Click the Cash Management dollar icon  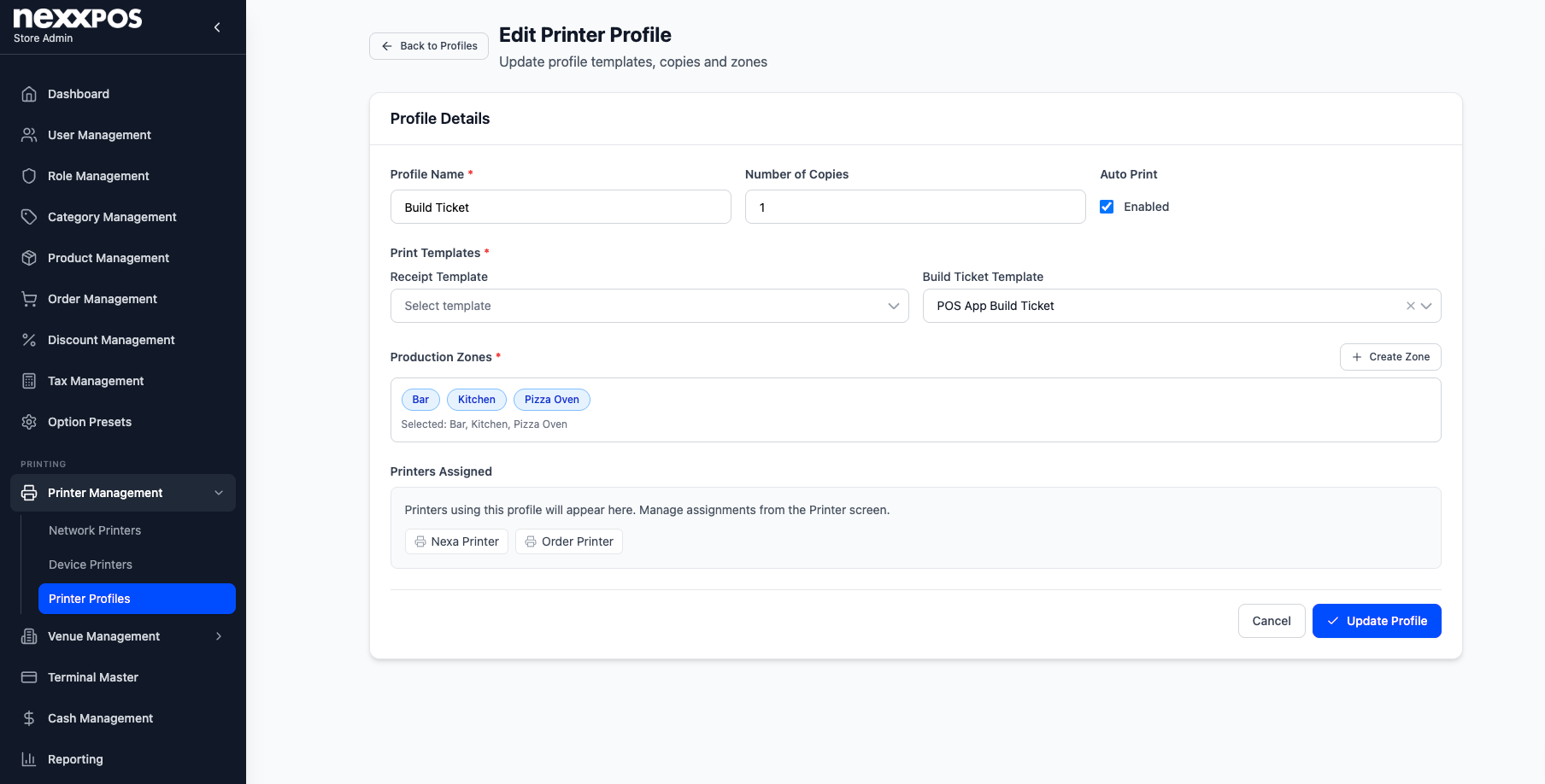29,718
